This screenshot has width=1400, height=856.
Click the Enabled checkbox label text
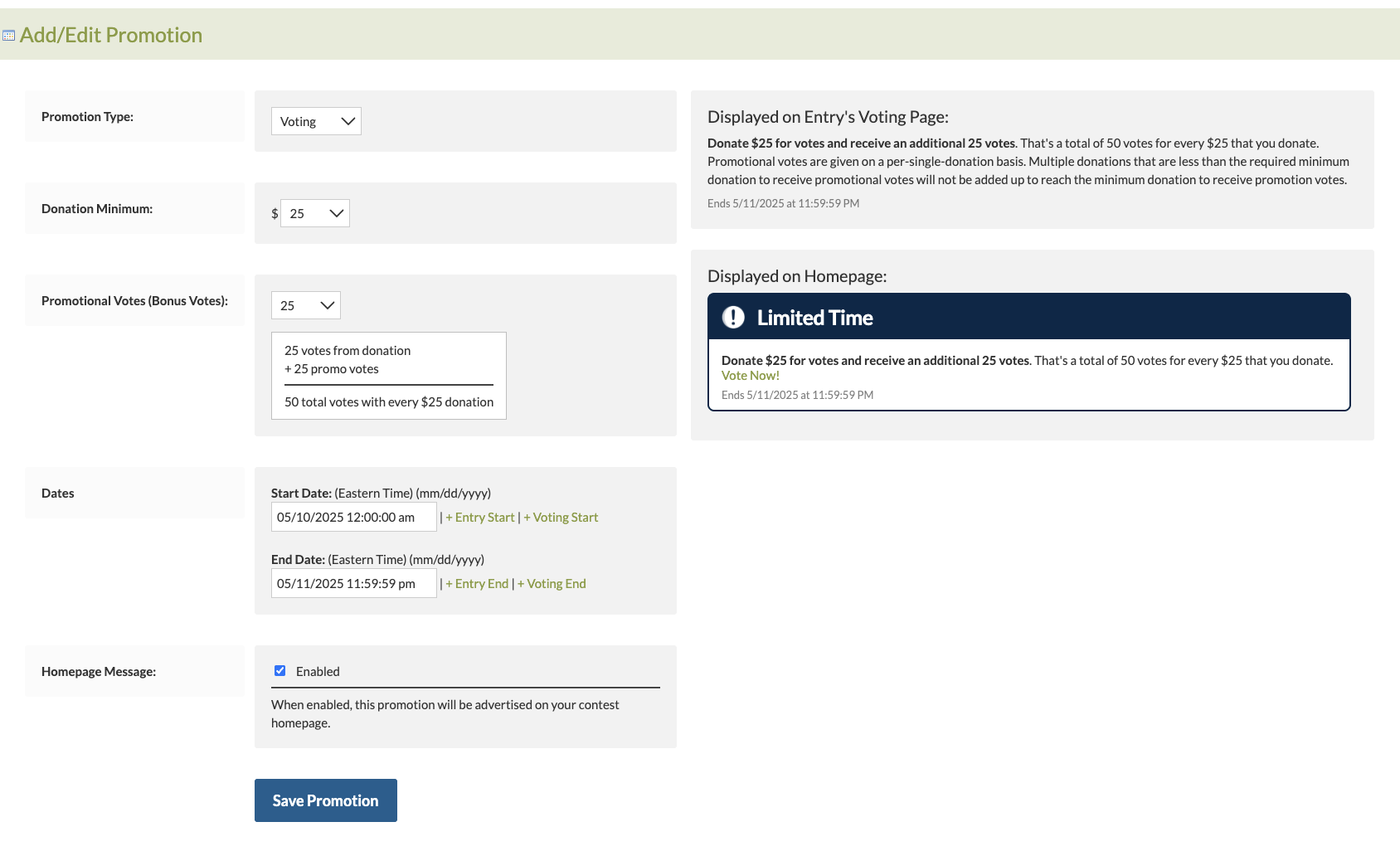tap(318, 672)
